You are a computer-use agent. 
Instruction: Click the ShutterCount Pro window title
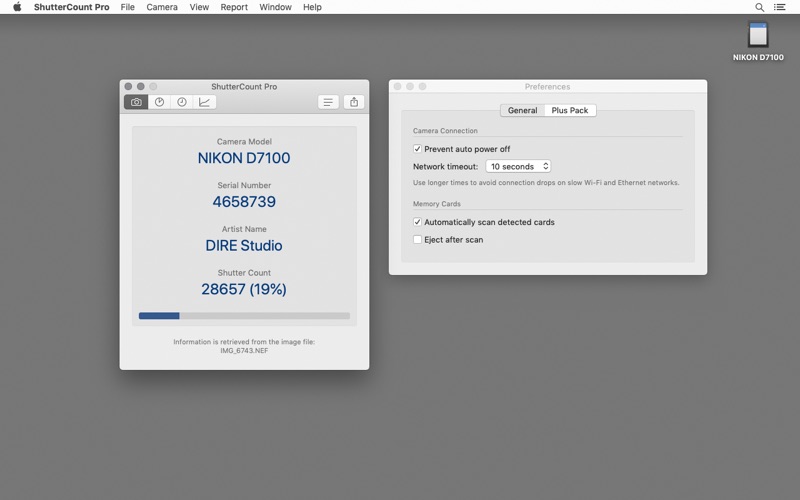[x=244, y=87]
